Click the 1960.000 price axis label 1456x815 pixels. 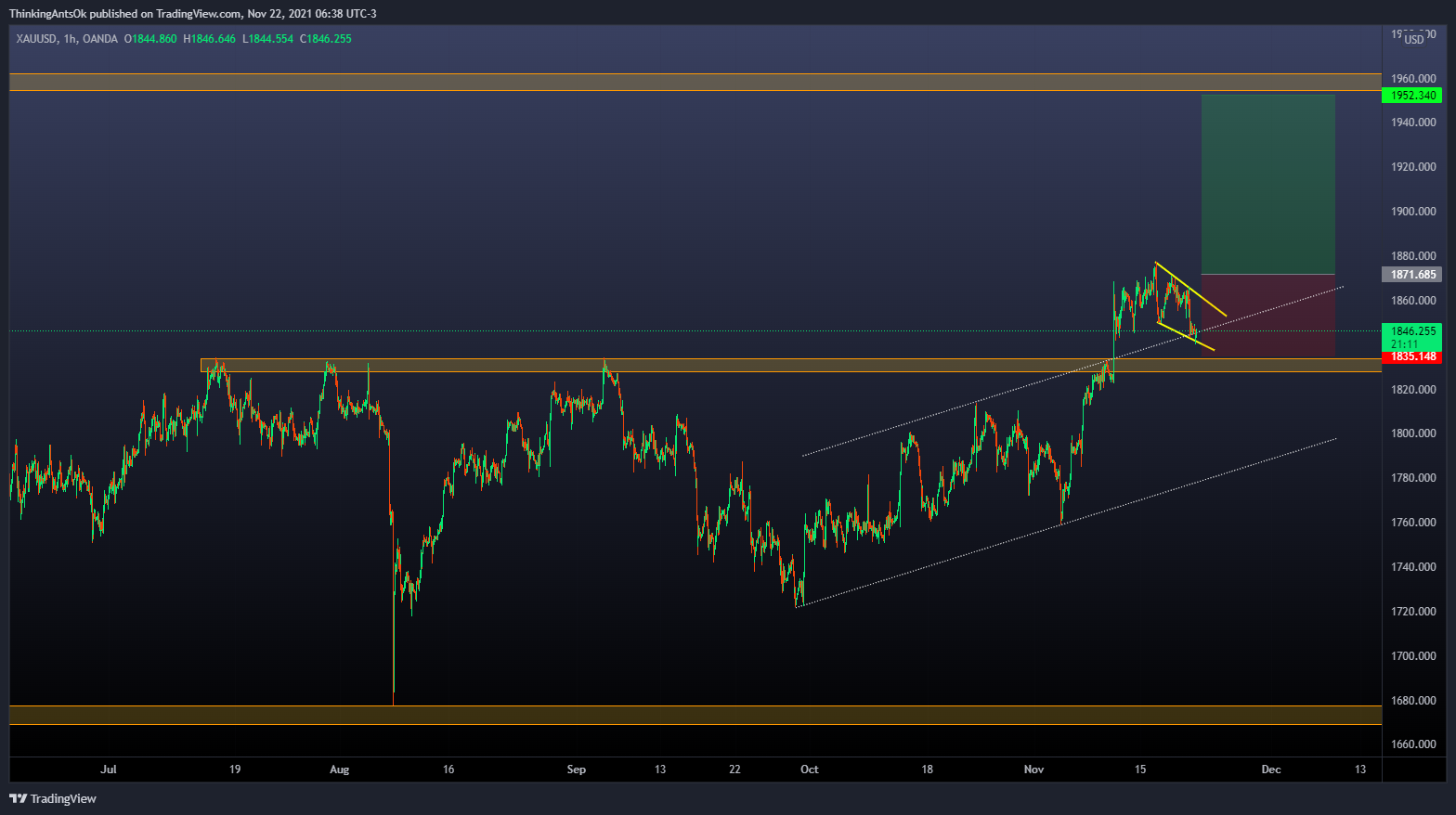point(1413,79)
